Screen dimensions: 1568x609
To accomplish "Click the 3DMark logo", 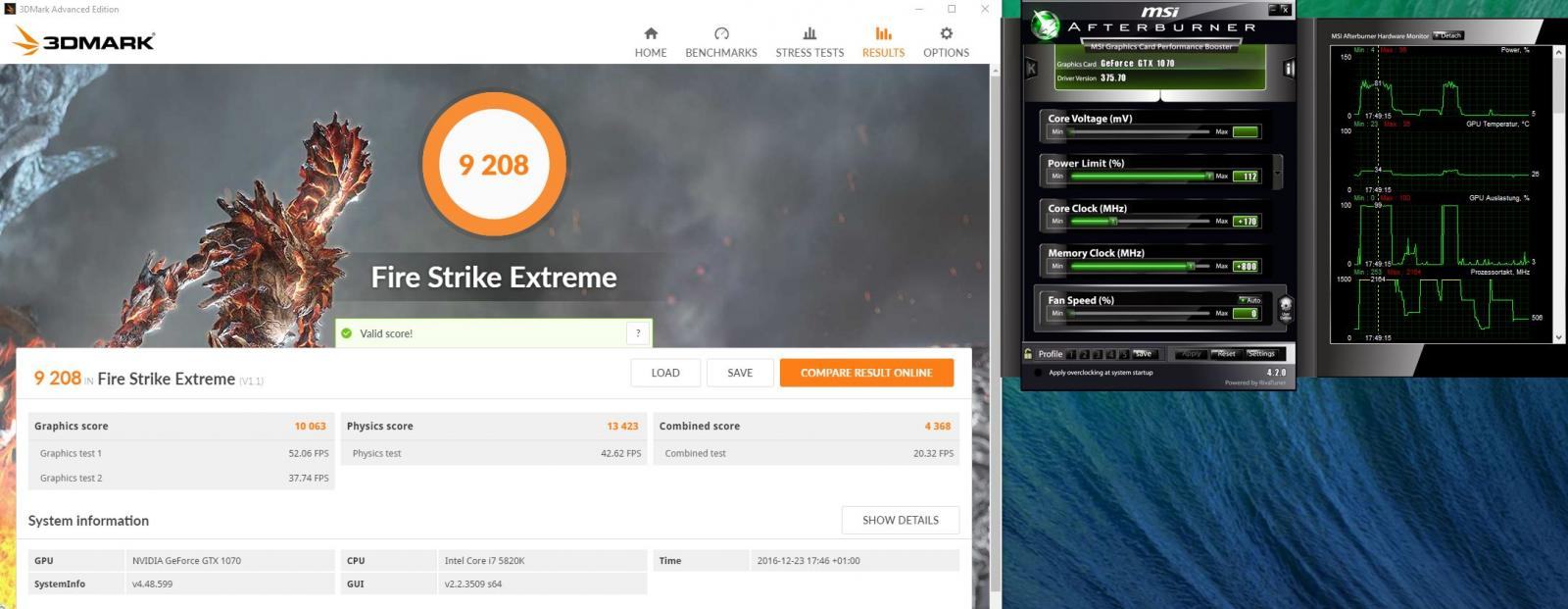I will [x=84, y=40].
